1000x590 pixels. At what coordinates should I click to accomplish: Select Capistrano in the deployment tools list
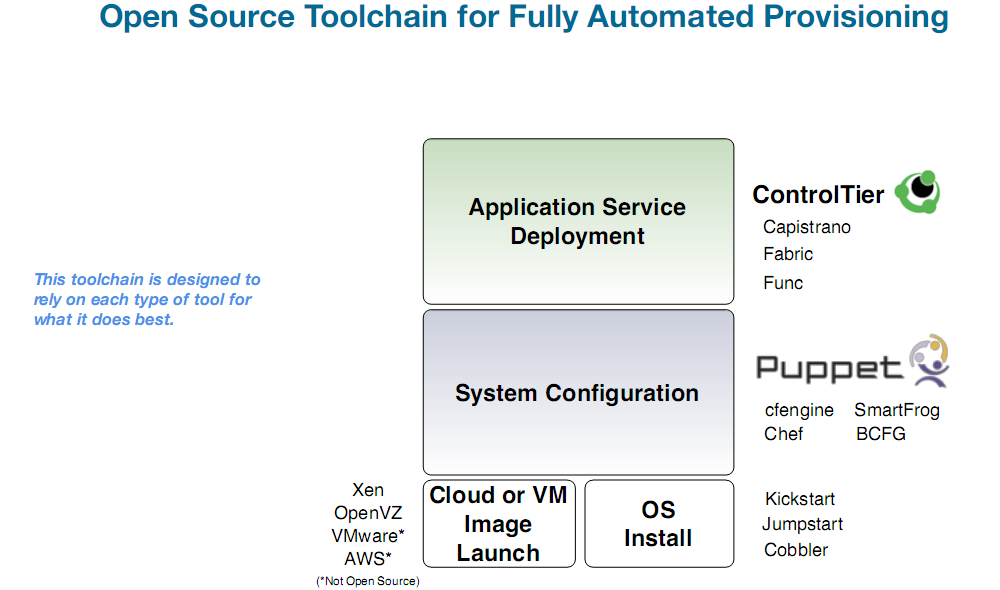tap(807, 227)
